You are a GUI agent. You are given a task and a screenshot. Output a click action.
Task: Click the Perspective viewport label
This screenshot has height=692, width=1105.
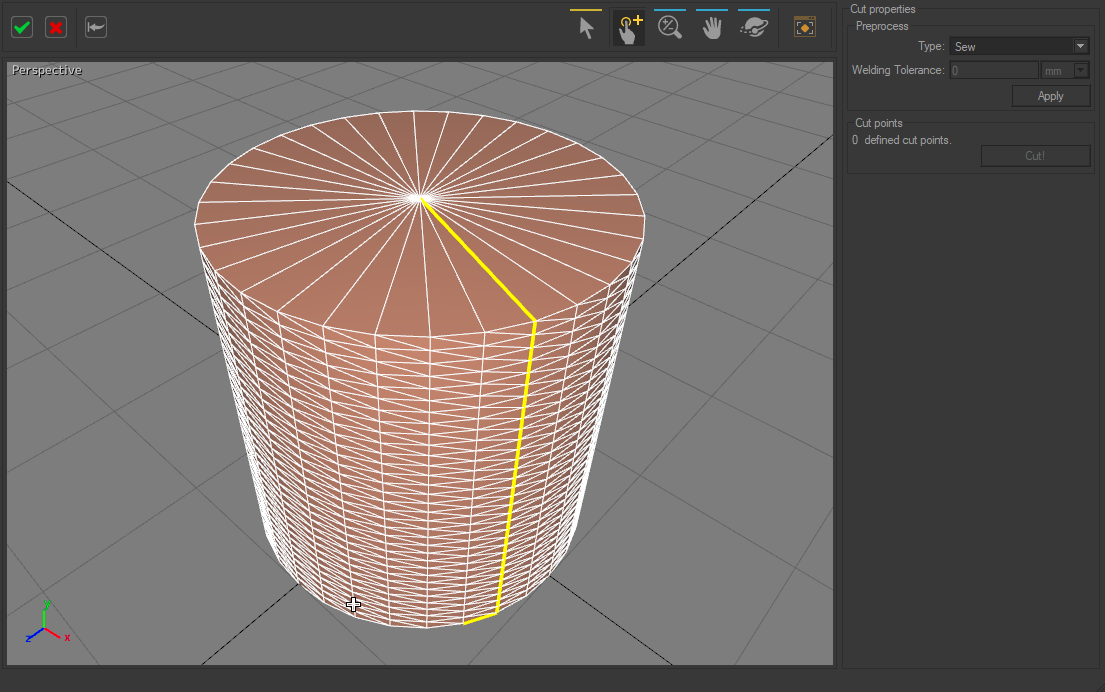(47, 70)
